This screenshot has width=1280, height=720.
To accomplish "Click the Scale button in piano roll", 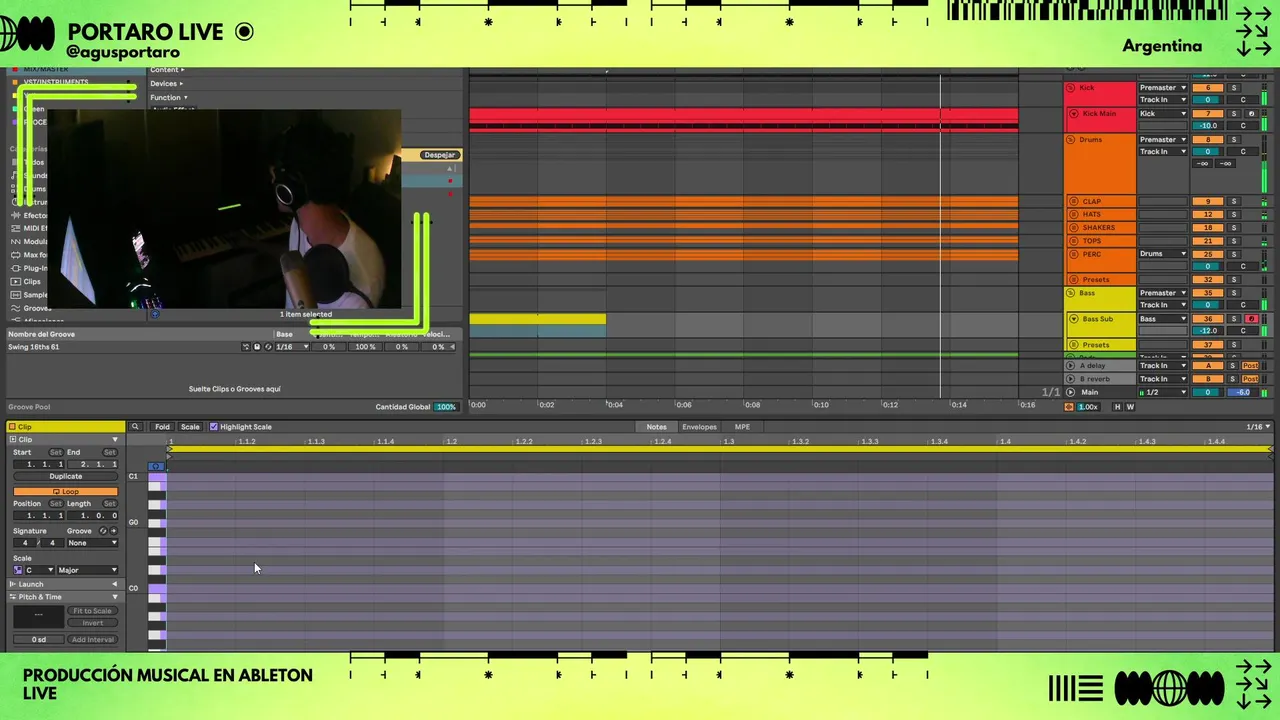I will coord(190,427).
